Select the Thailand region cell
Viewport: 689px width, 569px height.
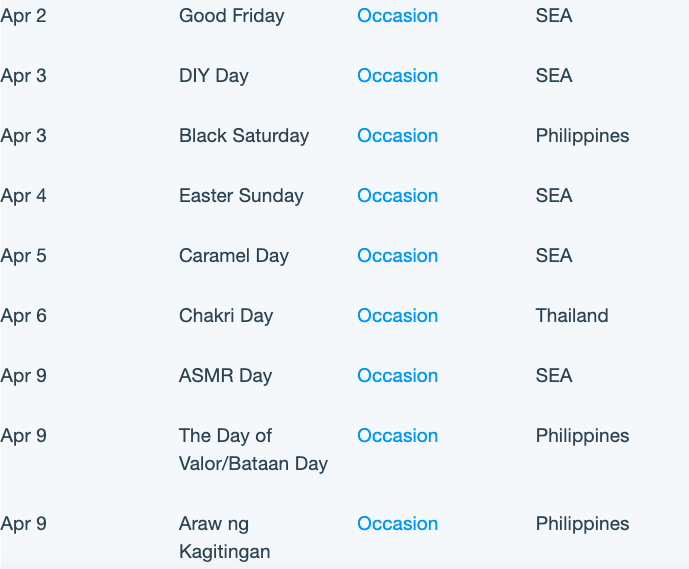(x=572, y=315)
